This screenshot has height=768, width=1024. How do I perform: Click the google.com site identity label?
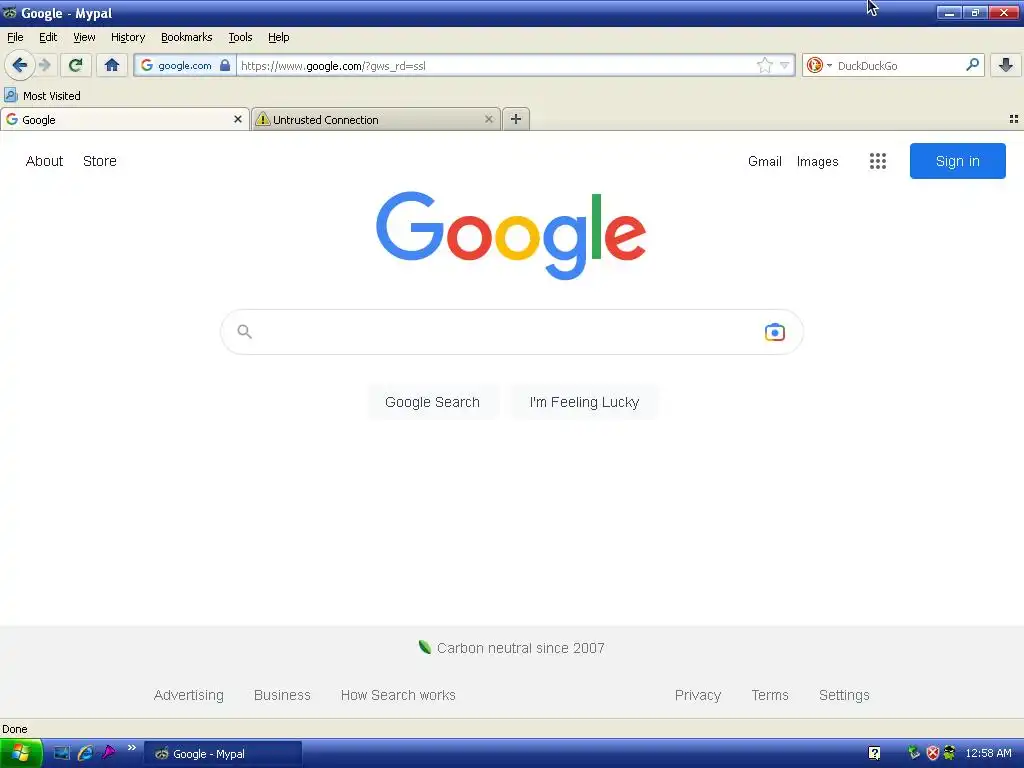click(x=185, y=65)
